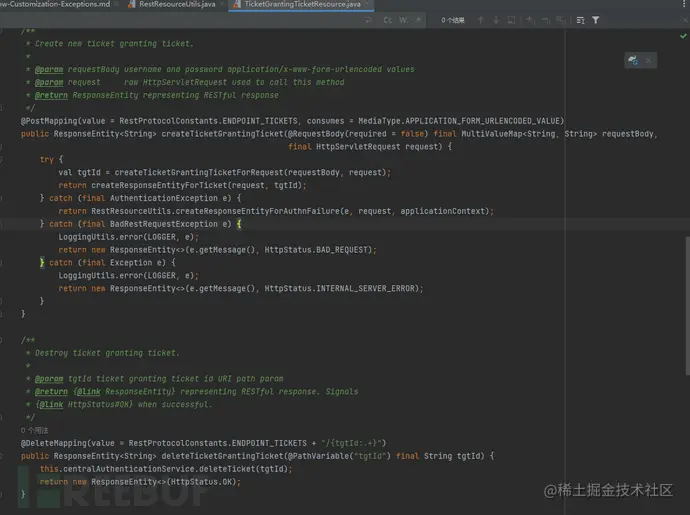Click highlighted brace after BadRestRequestException
The width and height of the screenshot is (690, 515).
click(x=239, y=224)
